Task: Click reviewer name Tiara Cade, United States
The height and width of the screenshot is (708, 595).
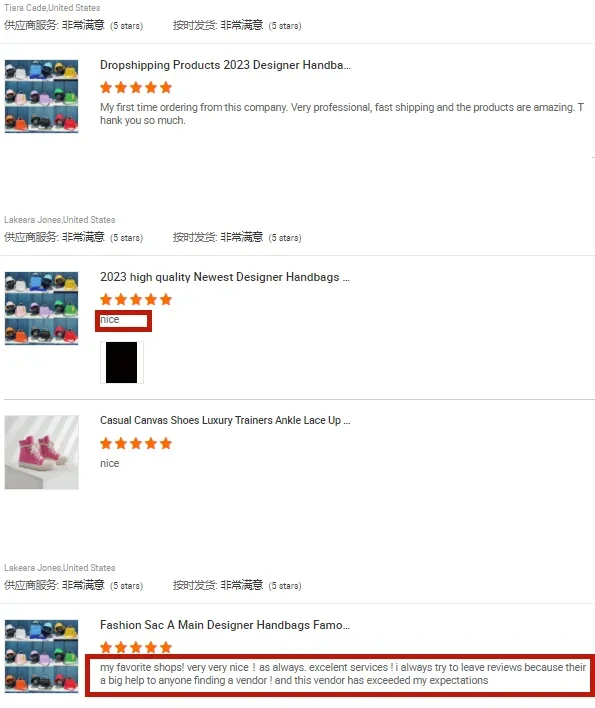Action: click(x=52, y=8)
